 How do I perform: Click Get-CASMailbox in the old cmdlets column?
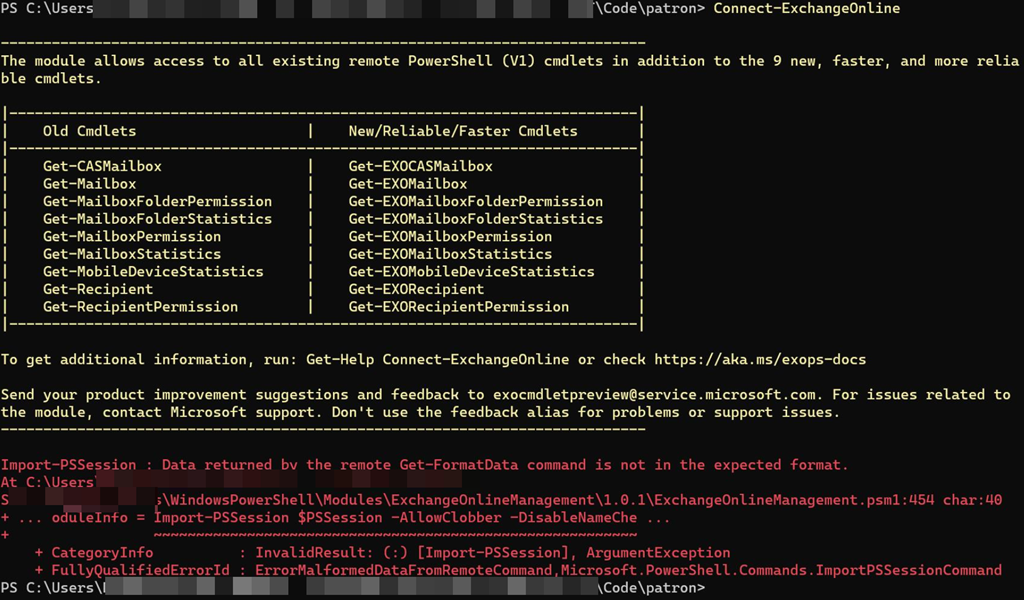pos(102,166)
